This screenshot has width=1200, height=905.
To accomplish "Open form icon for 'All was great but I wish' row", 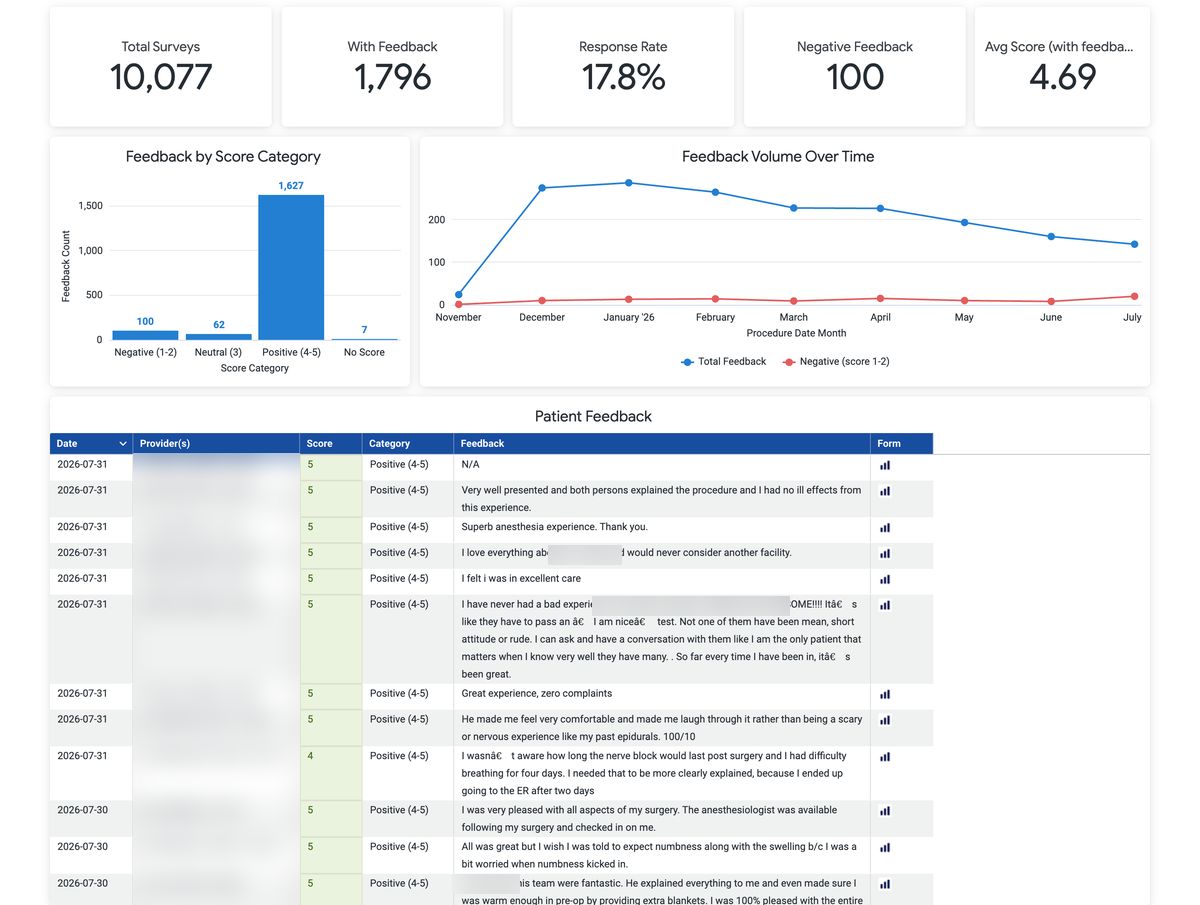I will 885,847.
